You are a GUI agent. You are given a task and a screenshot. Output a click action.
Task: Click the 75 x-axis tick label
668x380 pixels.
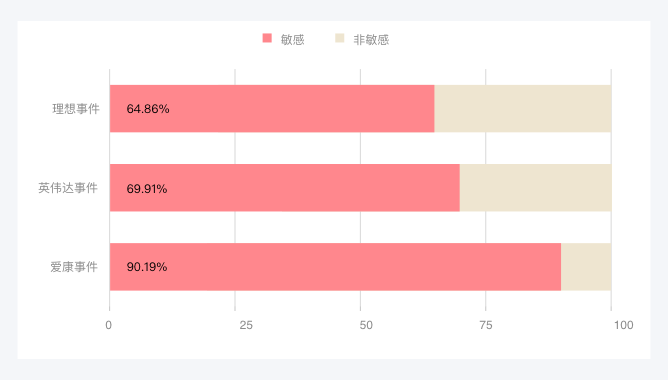click(486, 325)
